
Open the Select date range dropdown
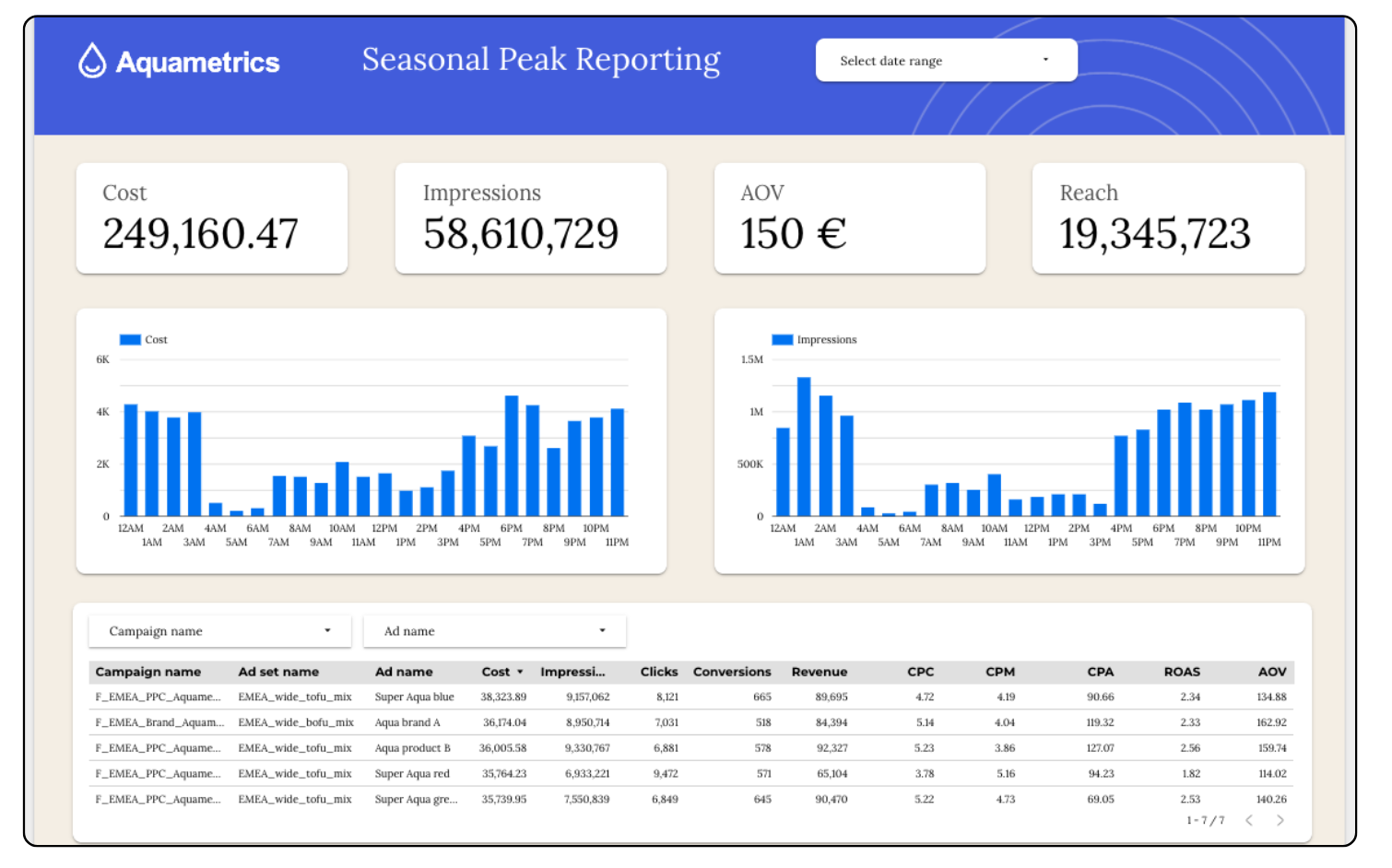946,61
